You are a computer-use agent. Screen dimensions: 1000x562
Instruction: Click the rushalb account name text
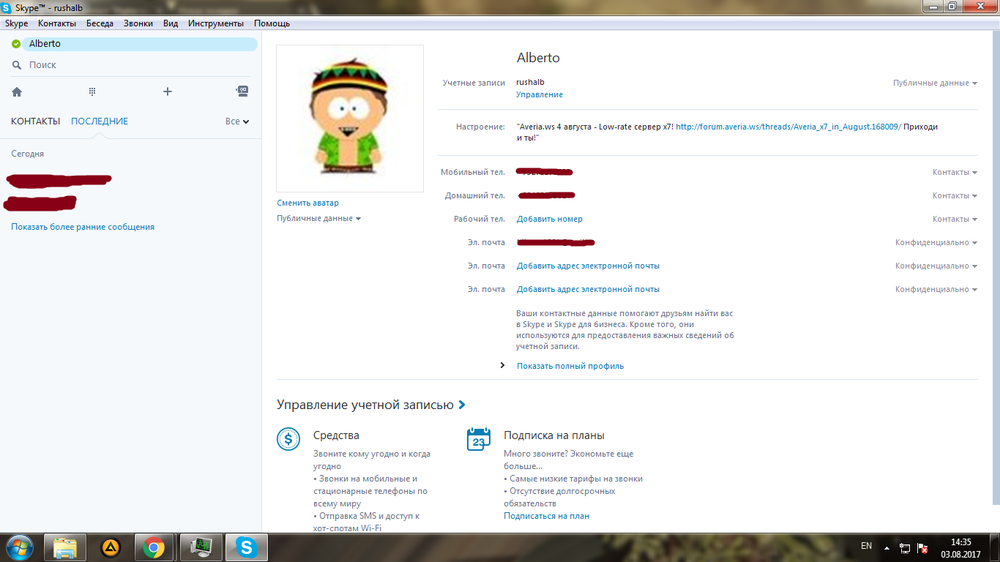[530, 82]
